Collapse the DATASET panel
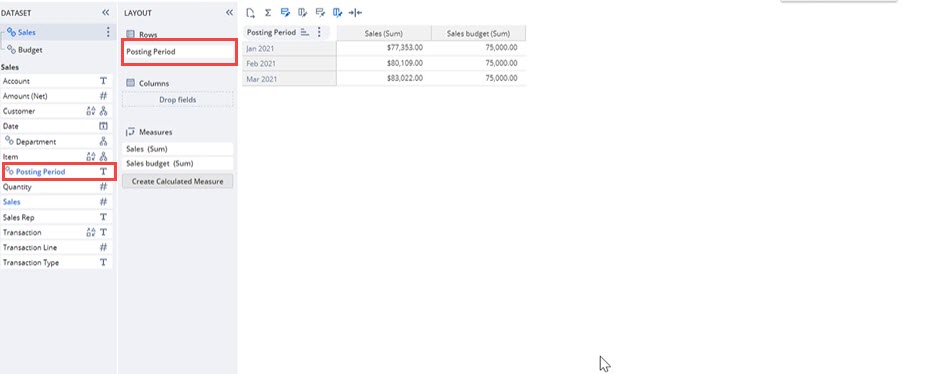 click(106, 12)
